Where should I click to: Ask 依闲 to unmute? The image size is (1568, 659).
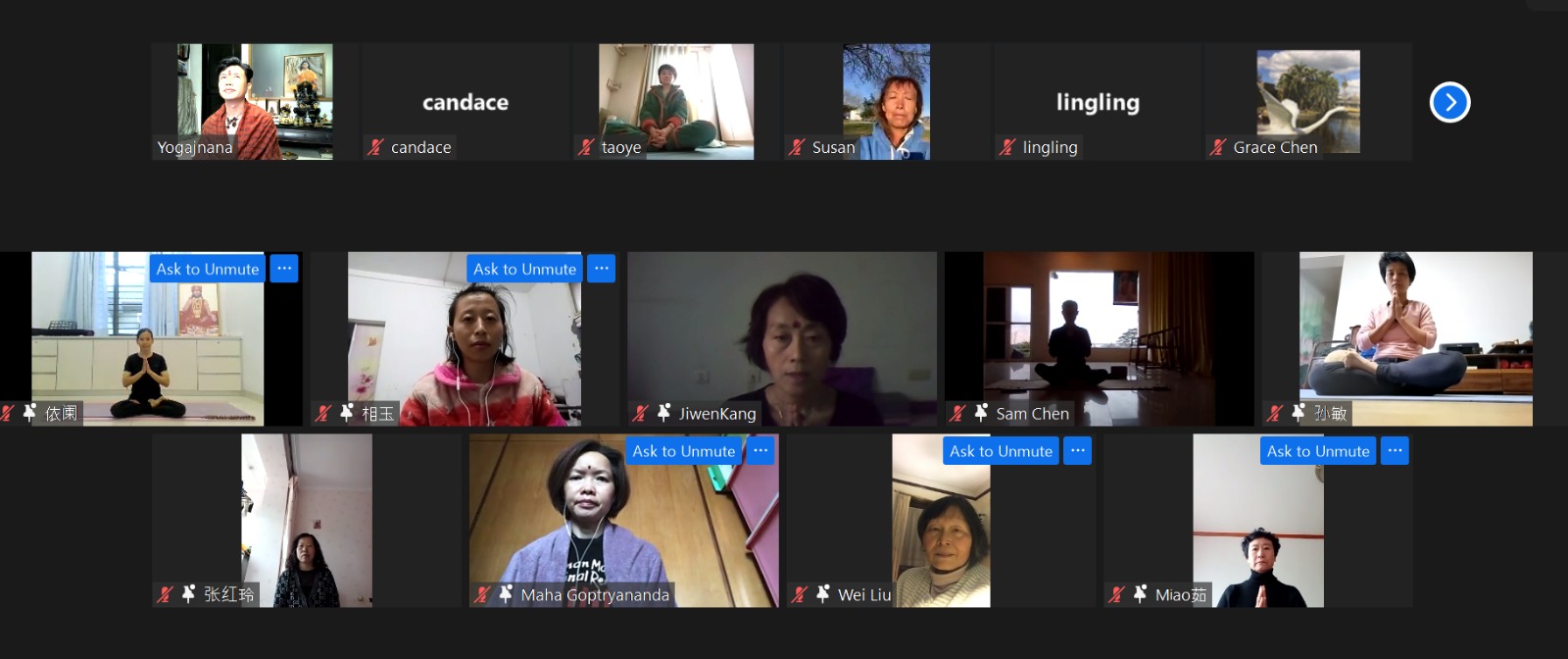(x=208, y=269)
